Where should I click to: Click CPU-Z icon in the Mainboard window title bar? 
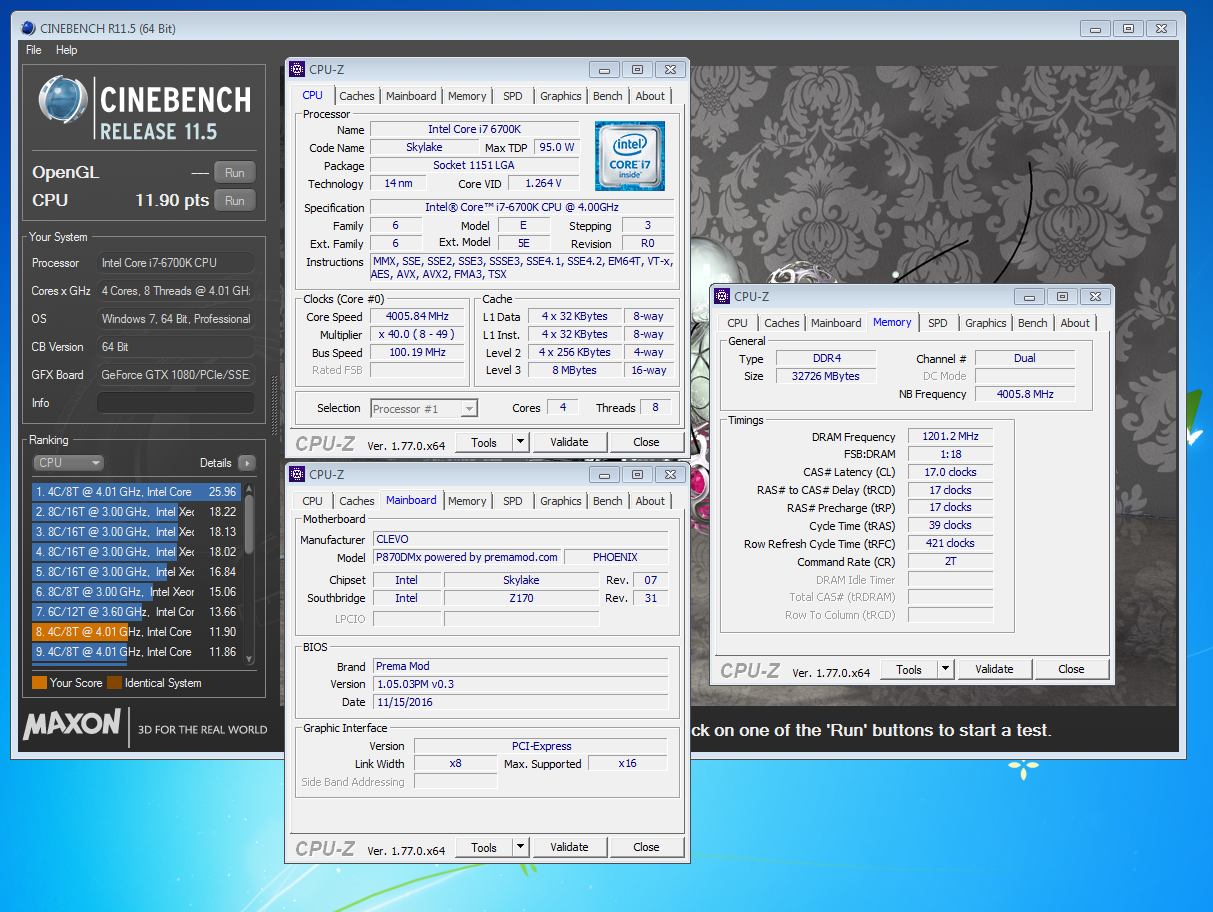pyautogui.click(x=297, y=474)
